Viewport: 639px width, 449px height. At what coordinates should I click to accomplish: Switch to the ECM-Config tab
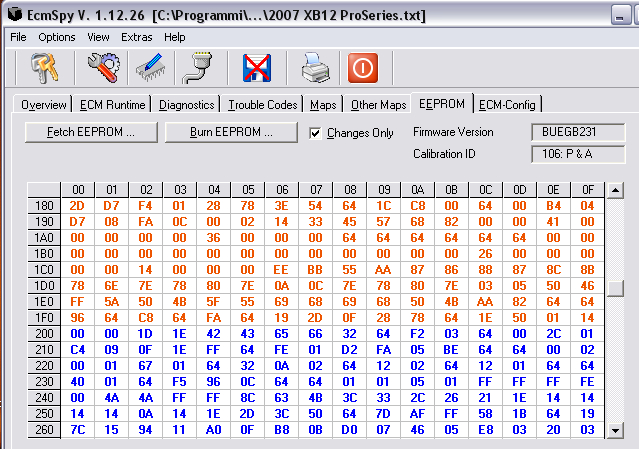(x=507, y=105)
